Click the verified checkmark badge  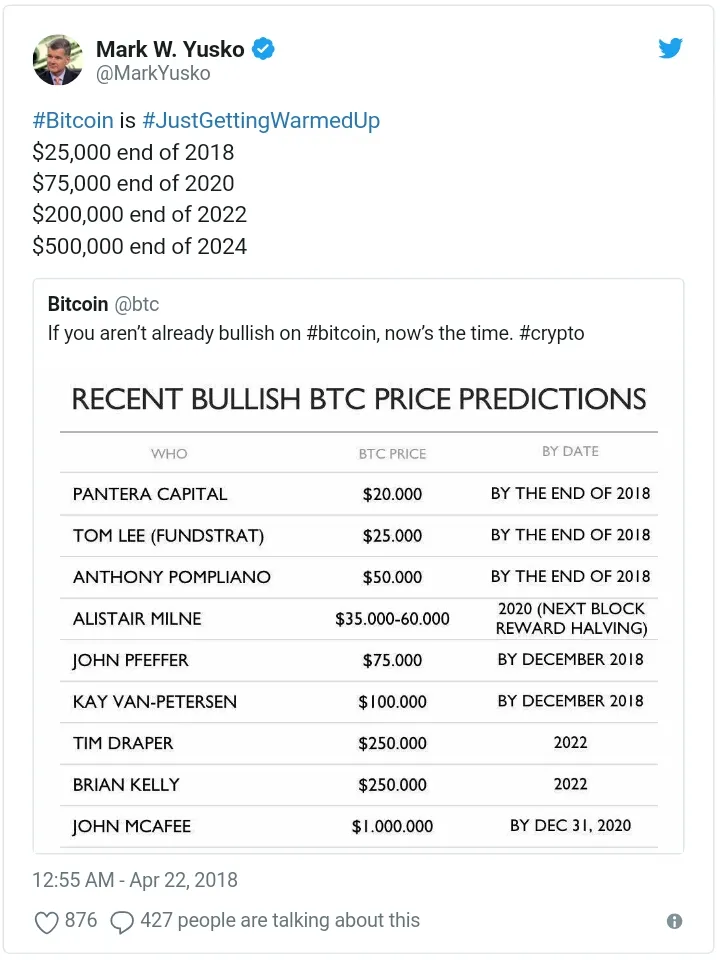coord(263,49)
